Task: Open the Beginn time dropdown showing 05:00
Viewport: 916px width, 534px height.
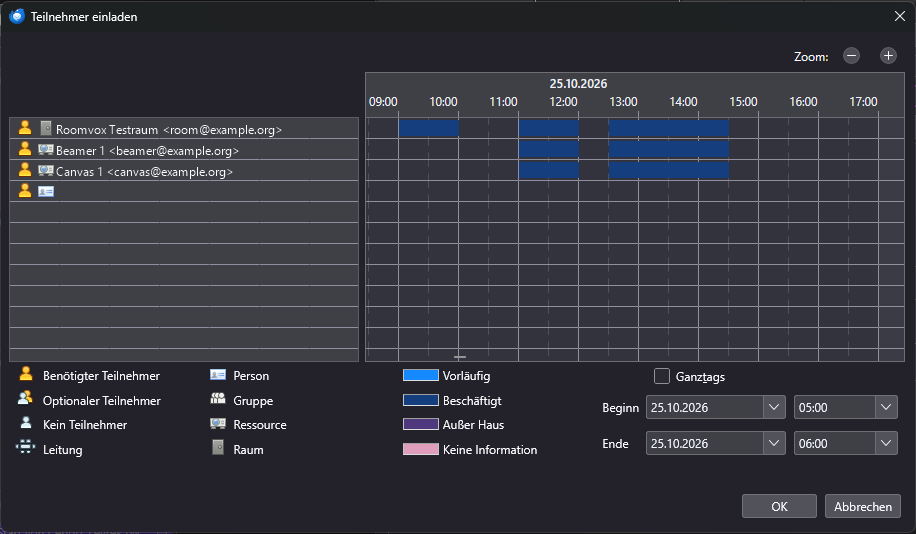Action: (886, 407)
